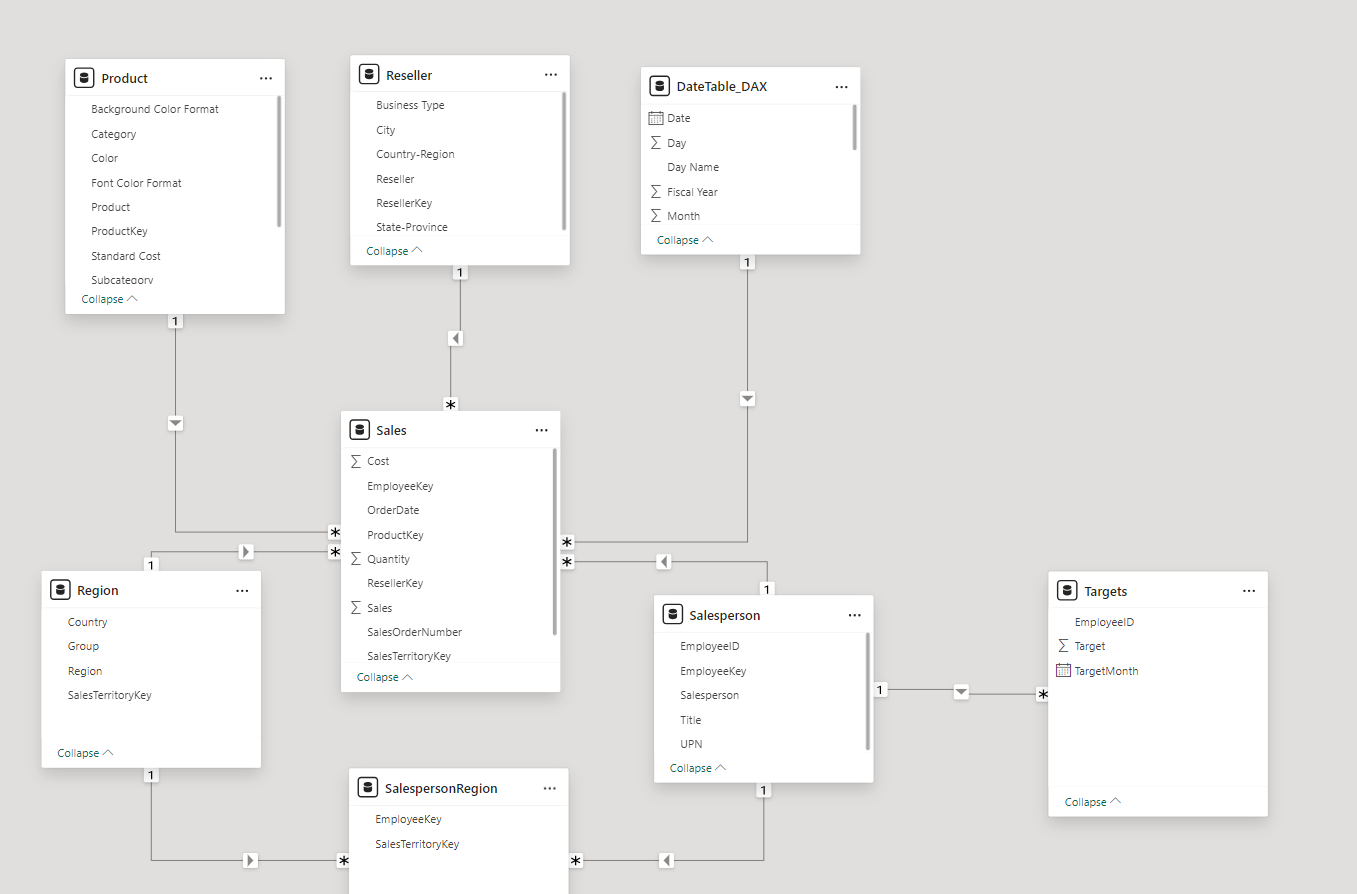The height and width of the screenshot is (894, 1357).
Task: Click the Product table vertical scrollbar
Action: pyautogui.click(x=279, y=161)
